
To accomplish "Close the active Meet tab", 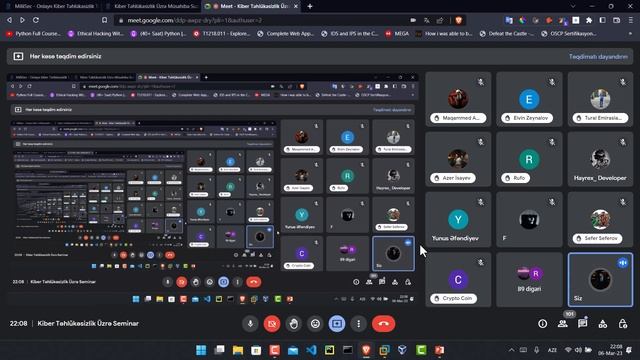I will 296,6.
